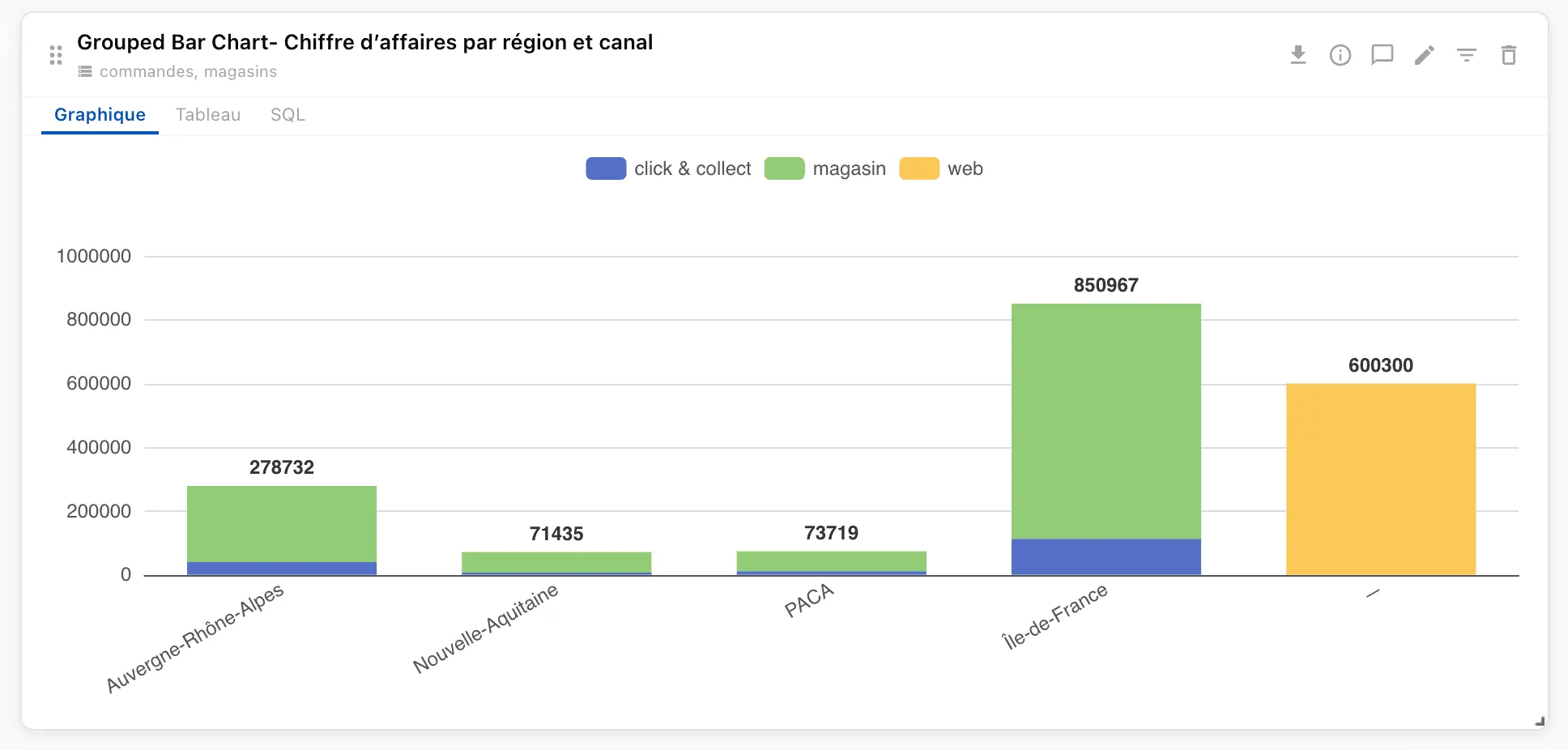Select the green magasin bar for Île-de-France

(x=1106, y=421)
